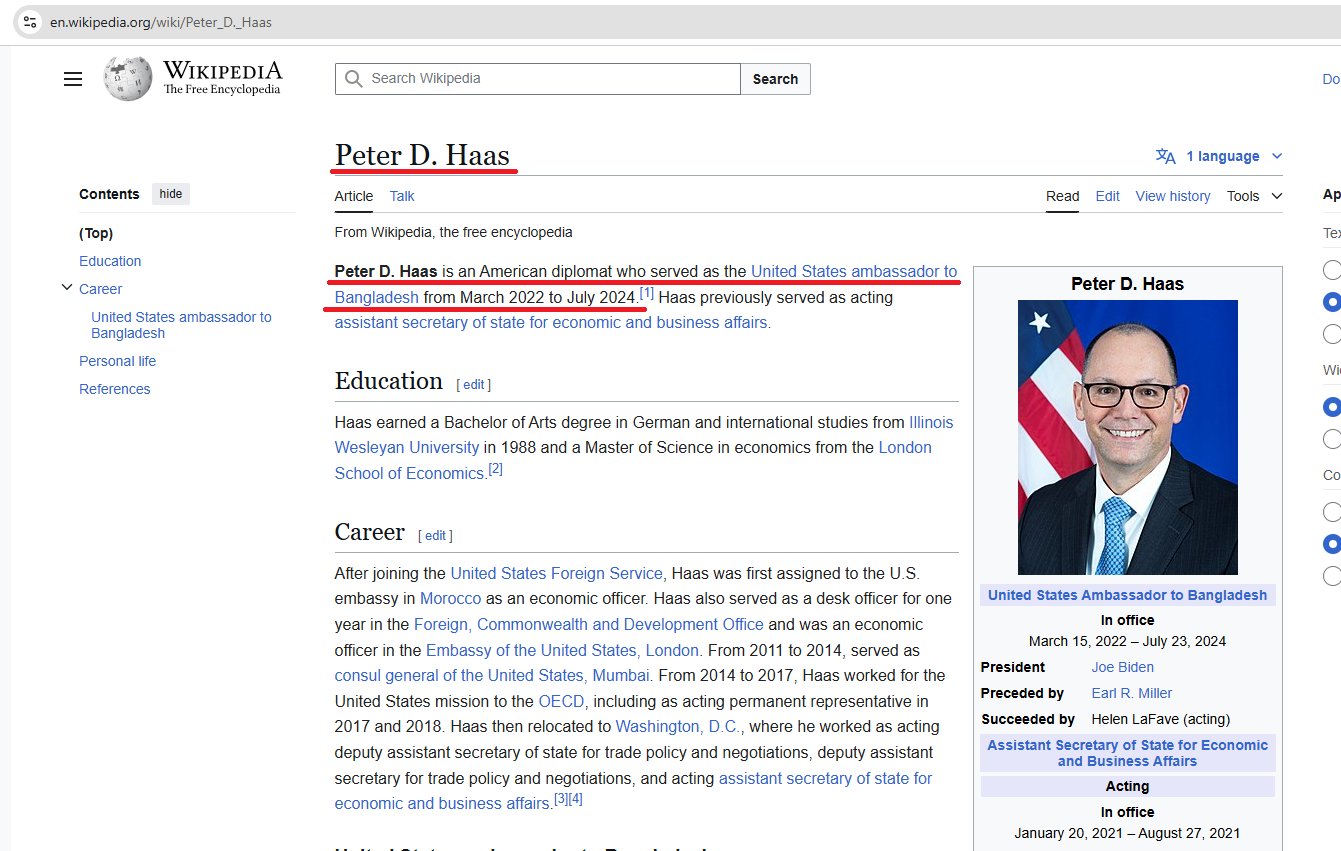Click Peter D. Haas infobox portrait photo
The width and height of the screenshot is (1341, 851).
1127,437
